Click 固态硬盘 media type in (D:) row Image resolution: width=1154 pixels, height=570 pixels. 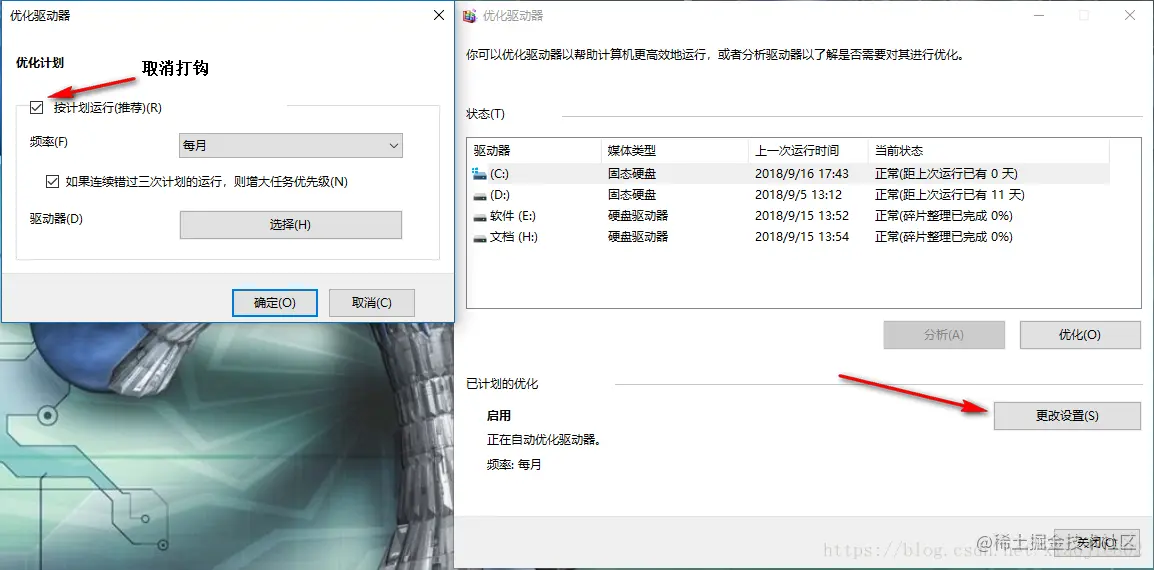click(631, 195)
